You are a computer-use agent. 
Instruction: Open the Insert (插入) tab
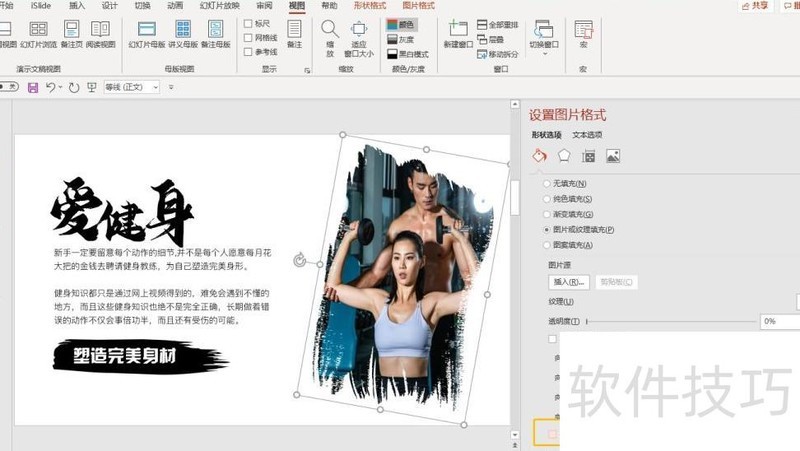tap(77, 6)
